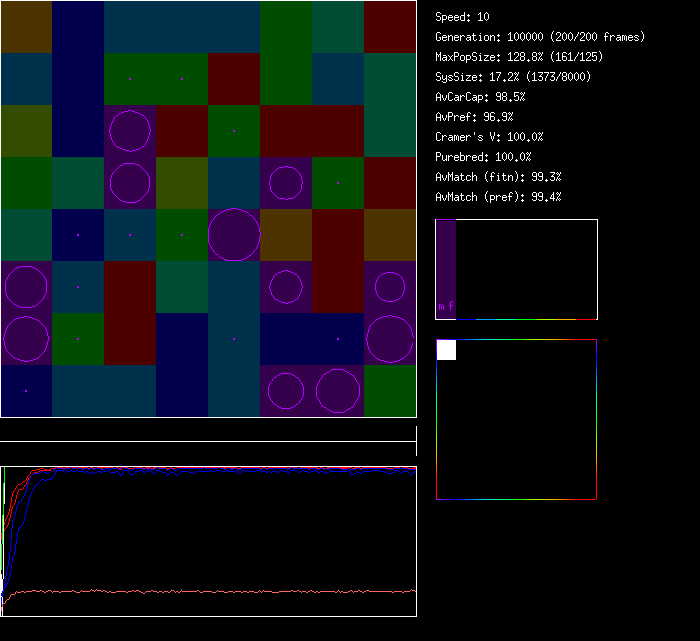
Task: Click the AvMatch (fitn) 99.3% line
Action: click(x=498, y=177)
